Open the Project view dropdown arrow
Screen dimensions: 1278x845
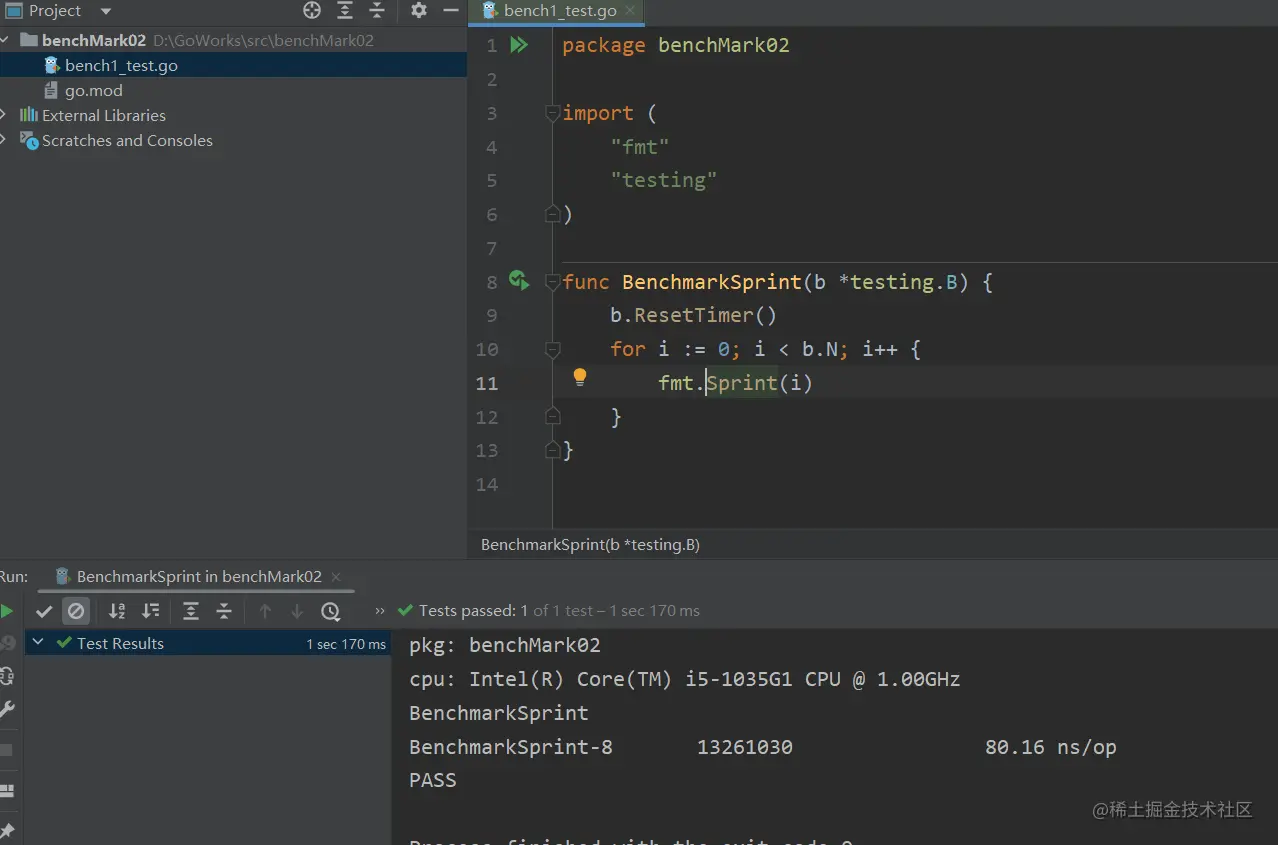tap(105, 11)
